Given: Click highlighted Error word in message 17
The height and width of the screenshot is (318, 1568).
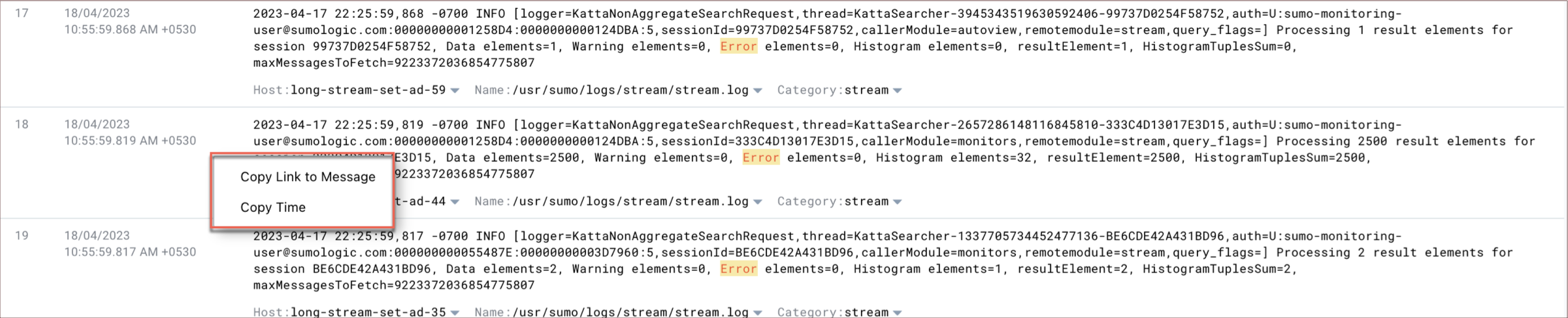Looking at the screenshot, I should (x=738, y=46).
